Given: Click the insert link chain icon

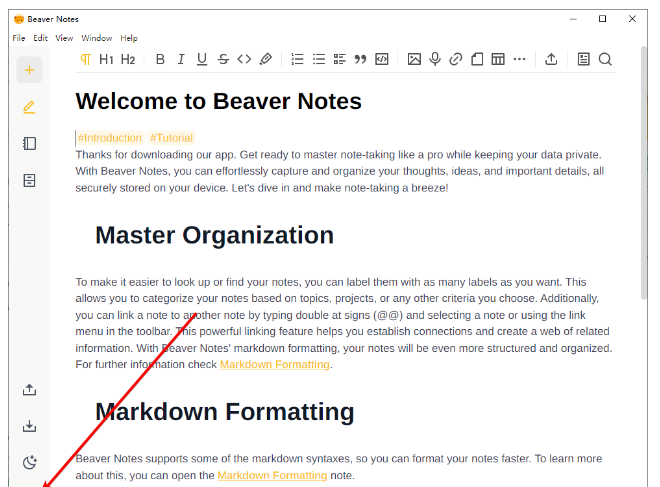Looking at the screenshot, I should 456,59.
